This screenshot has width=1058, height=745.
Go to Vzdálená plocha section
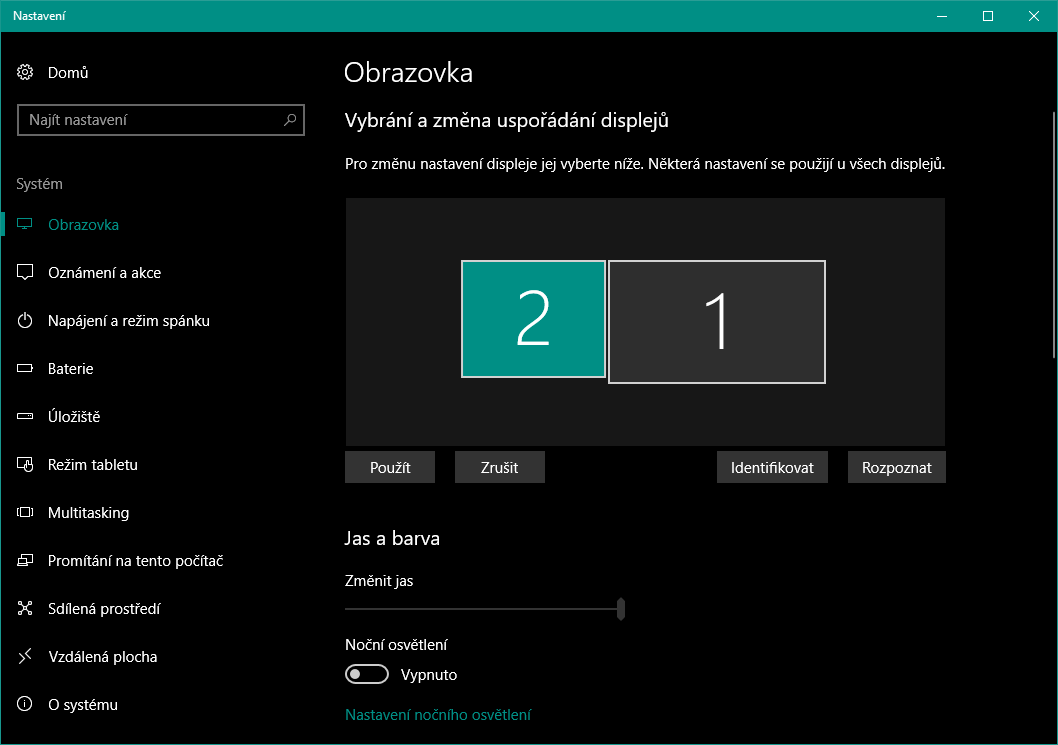pyautogui.click(x=102, y=657)
